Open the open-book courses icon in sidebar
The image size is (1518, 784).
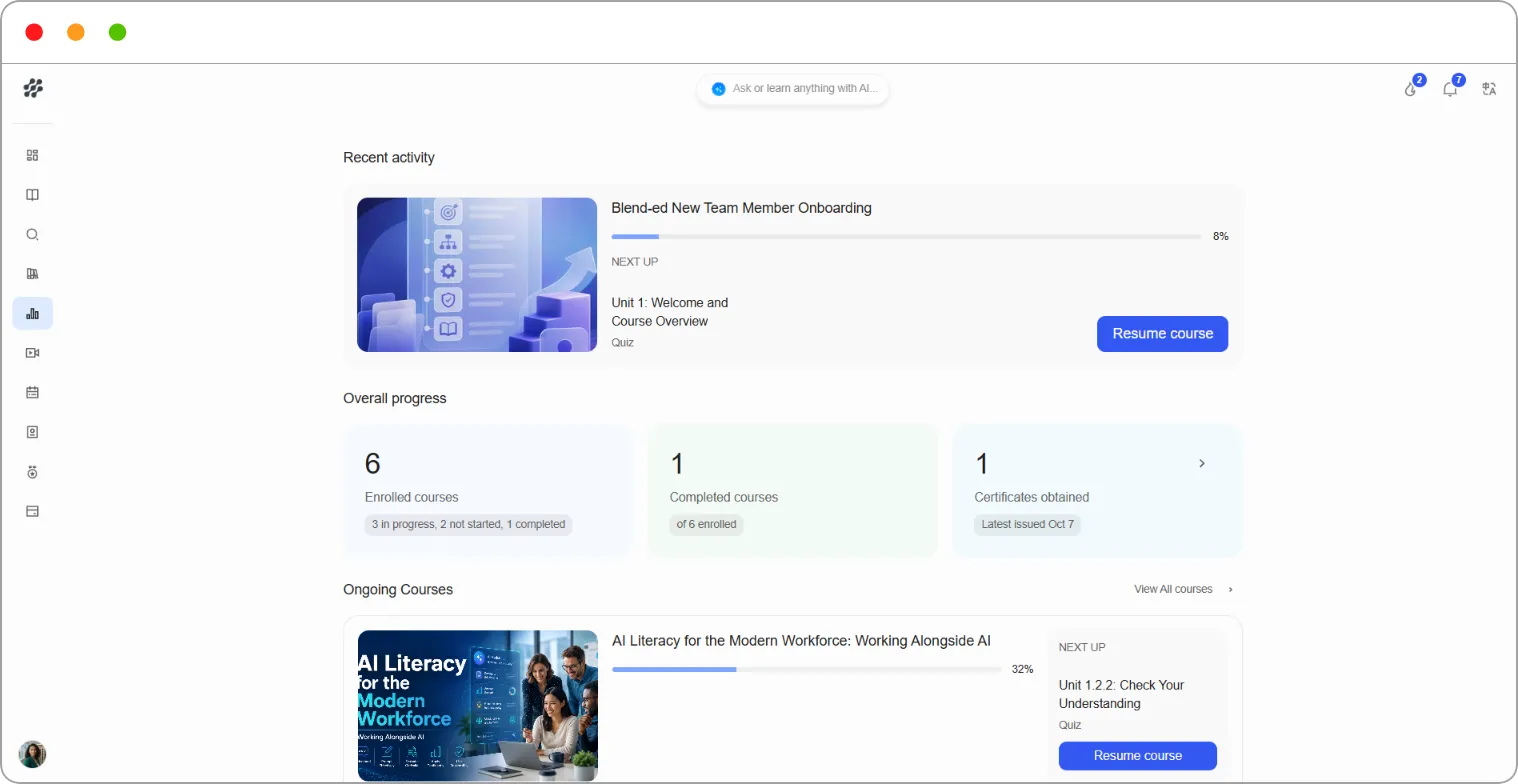click(32, 195)
